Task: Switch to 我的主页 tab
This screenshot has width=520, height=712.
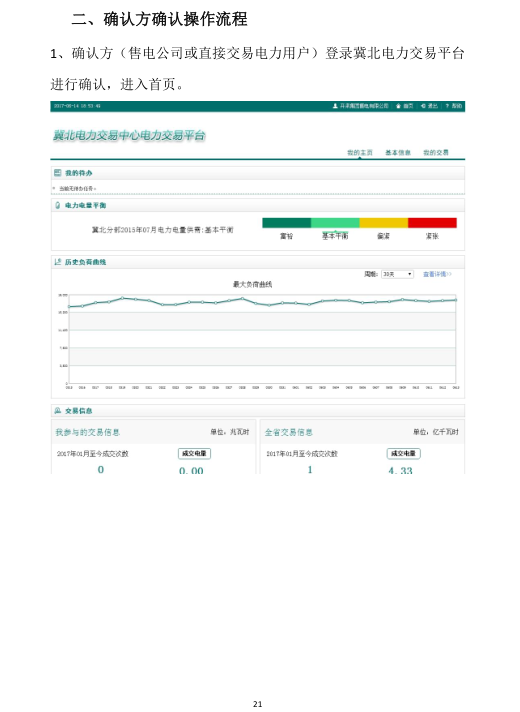Action: tap(360, 153)
